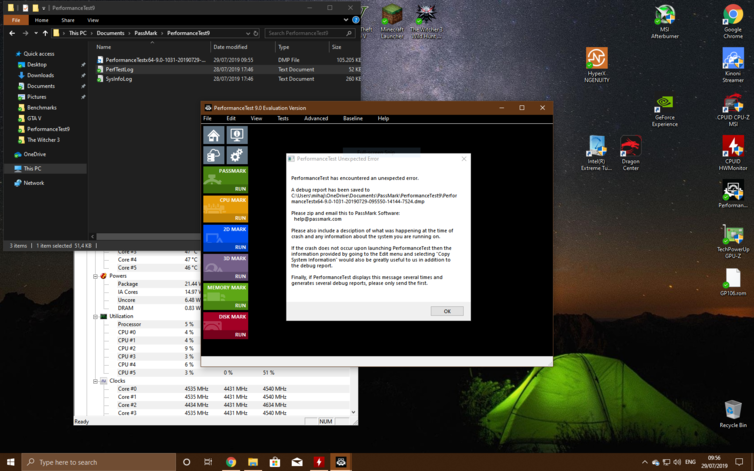The height and width of the screenshot is (471, 754).
Task: Switch to the Home tab in File Explorer
Action: 41,20
